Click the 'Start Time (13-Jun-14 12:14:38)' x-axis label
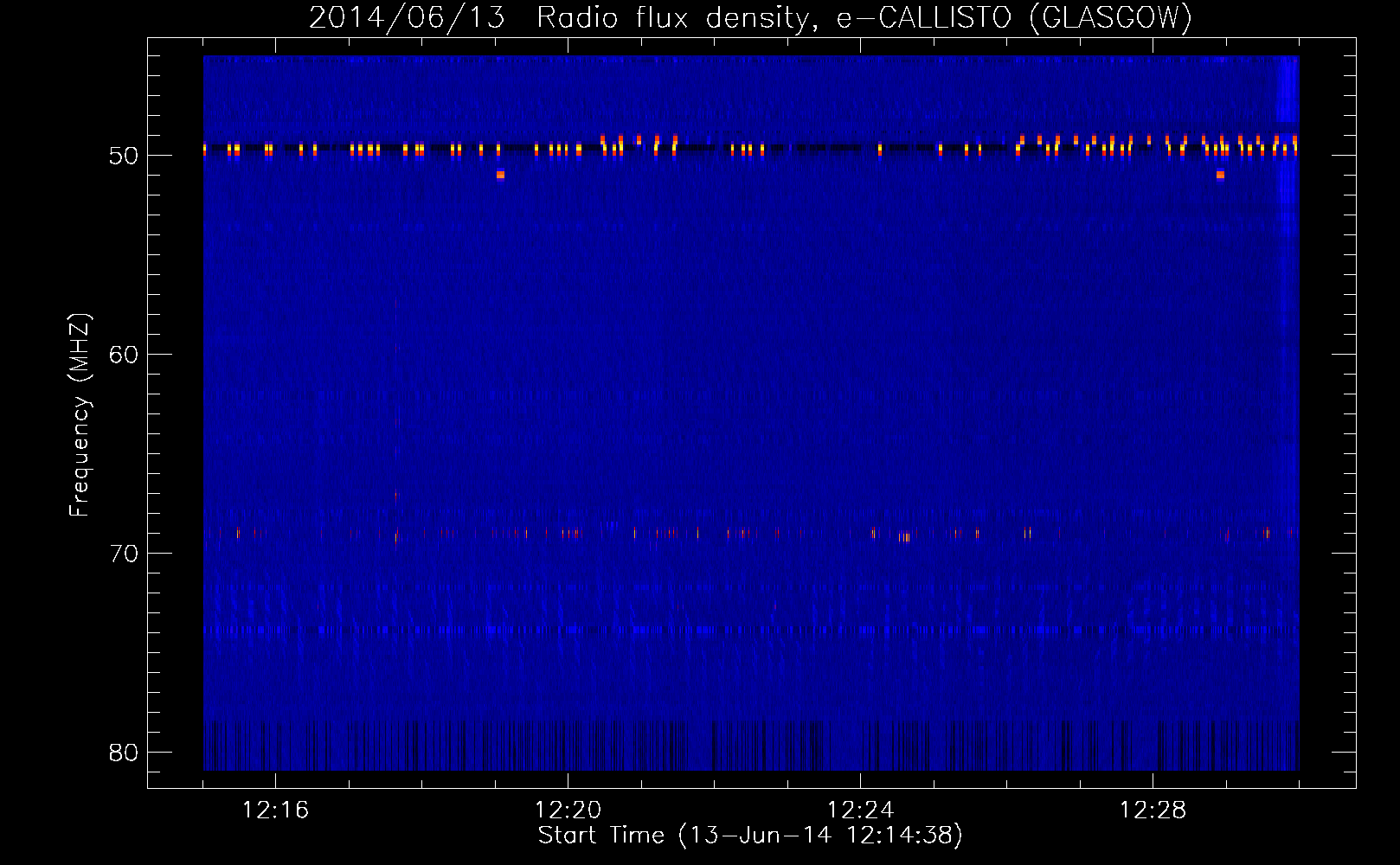Screen dimensions: 1400x865 pos(750,836)
